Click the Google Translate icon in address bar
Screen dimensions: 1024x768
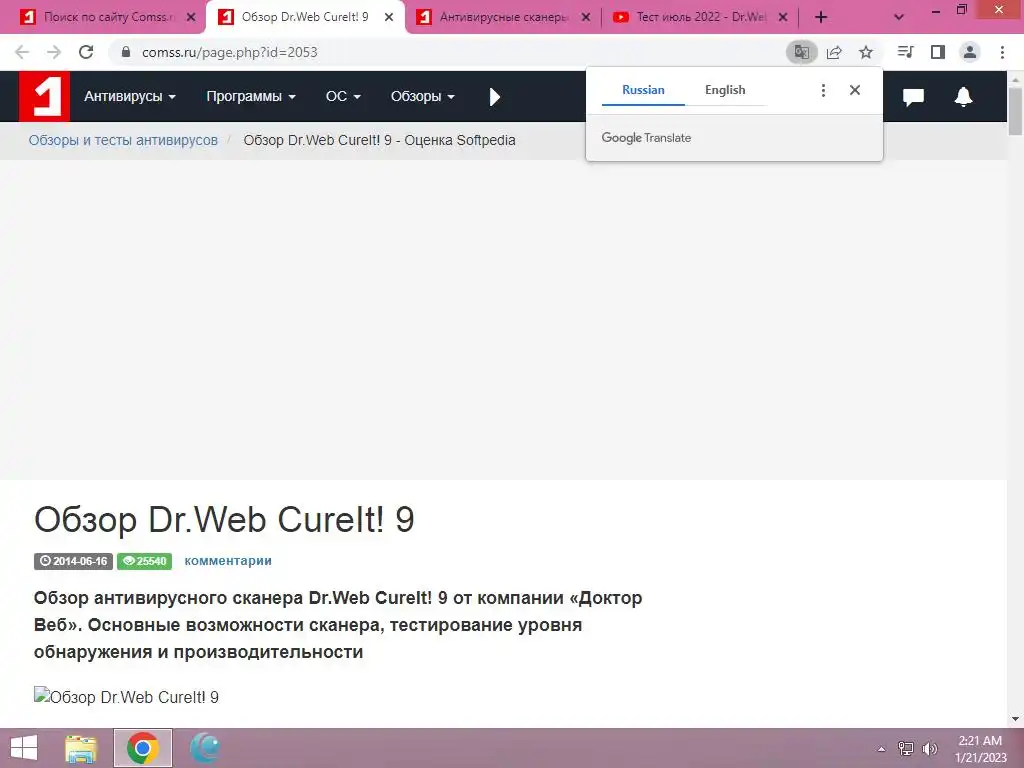pos(801,52)
